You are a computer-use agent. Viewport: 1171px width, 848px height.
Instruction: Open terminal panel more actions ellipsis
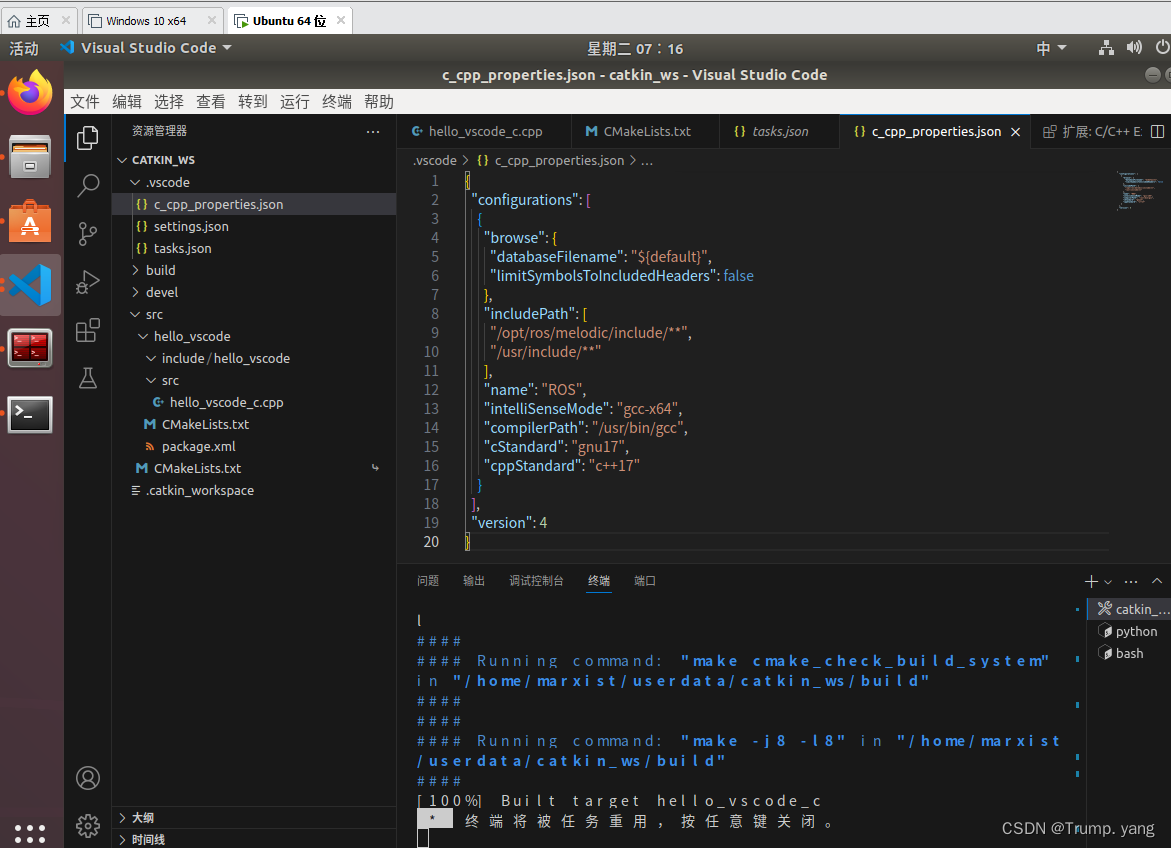pos(1131,581)
